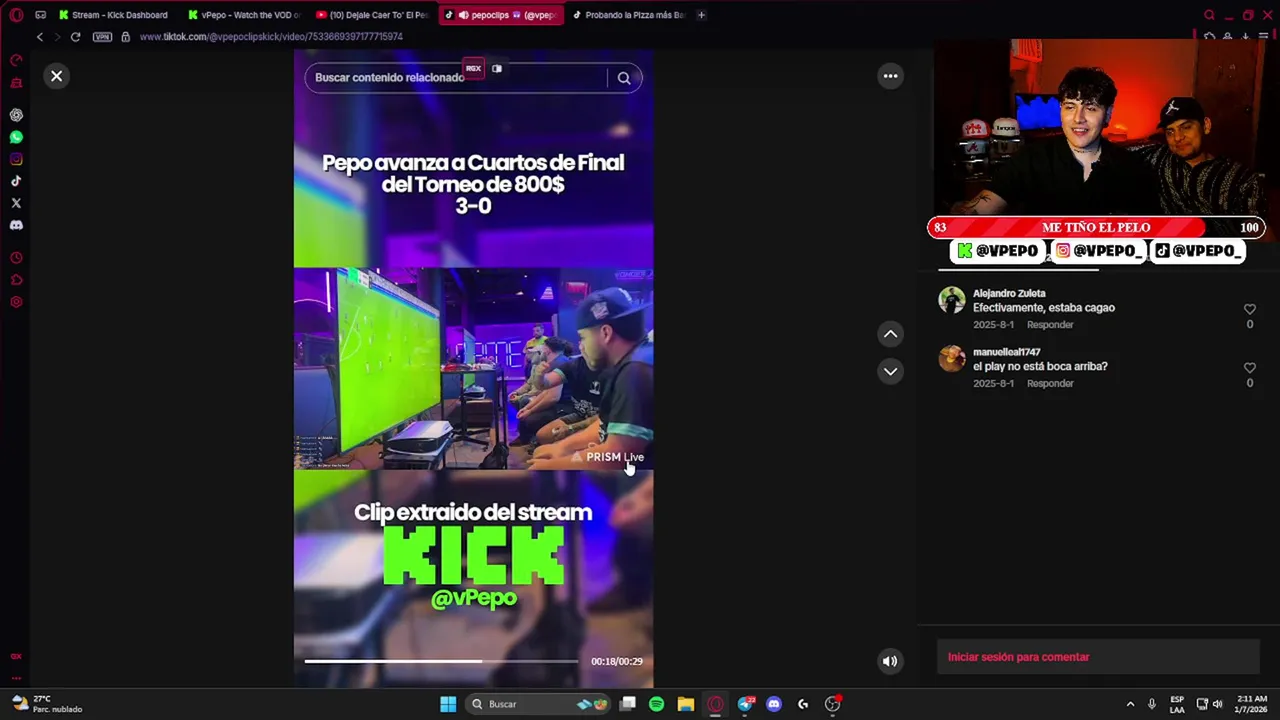
Task: Open the clock and date 2:11 AM
Action: tap(1251, 704)
